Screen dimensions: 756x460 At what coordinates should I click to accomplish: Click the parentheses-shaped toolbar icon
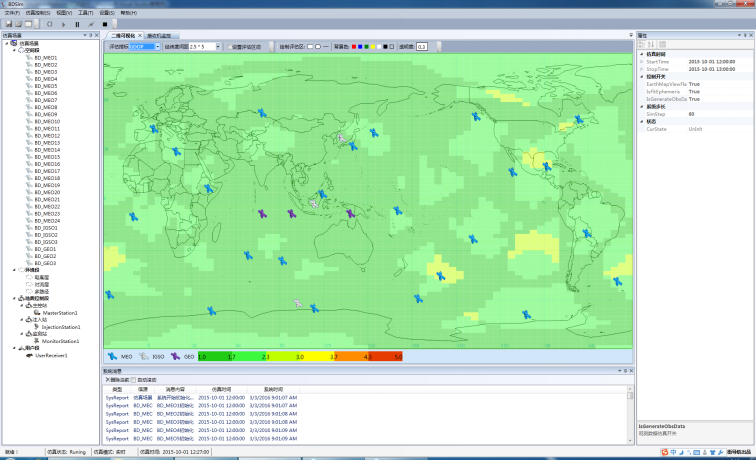click(50, 24)
